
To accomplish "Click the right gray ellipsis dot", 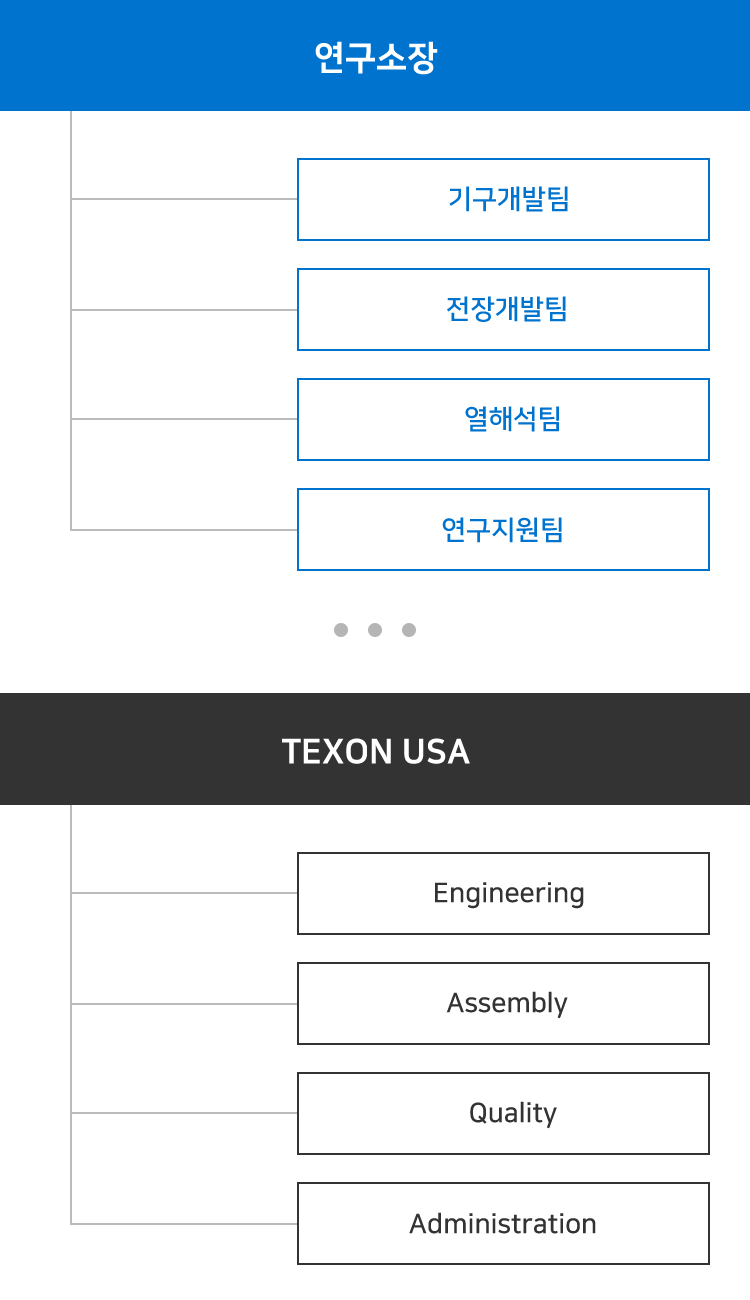I will [409, 630].
